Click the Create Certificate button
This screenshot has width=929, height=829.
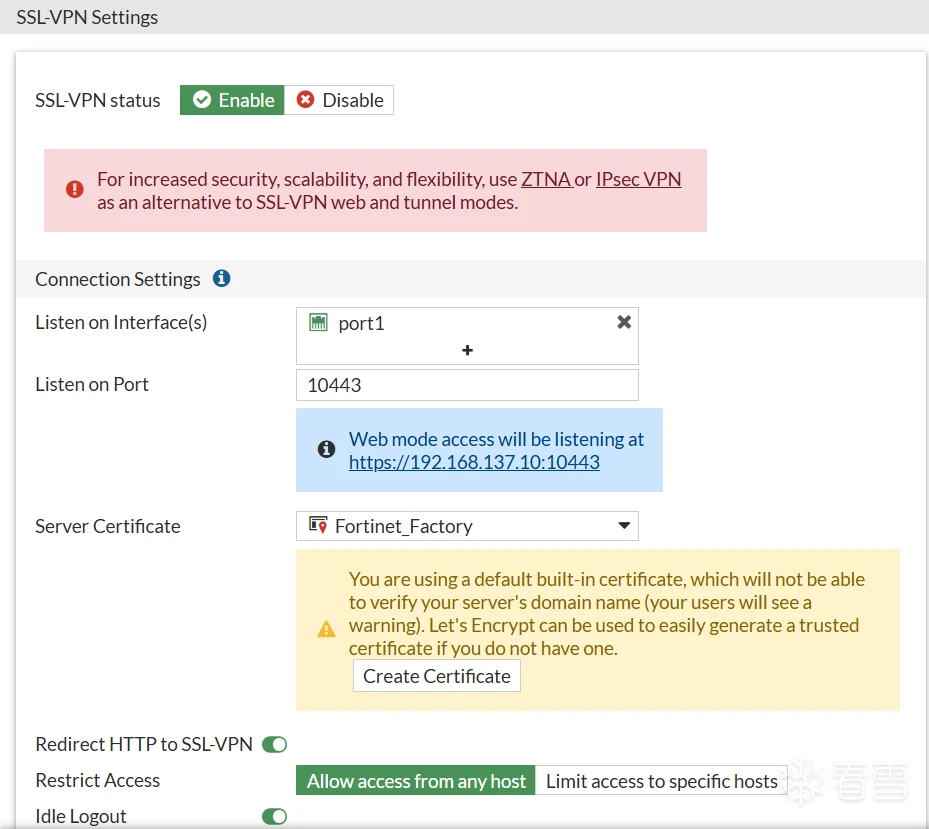437,676
